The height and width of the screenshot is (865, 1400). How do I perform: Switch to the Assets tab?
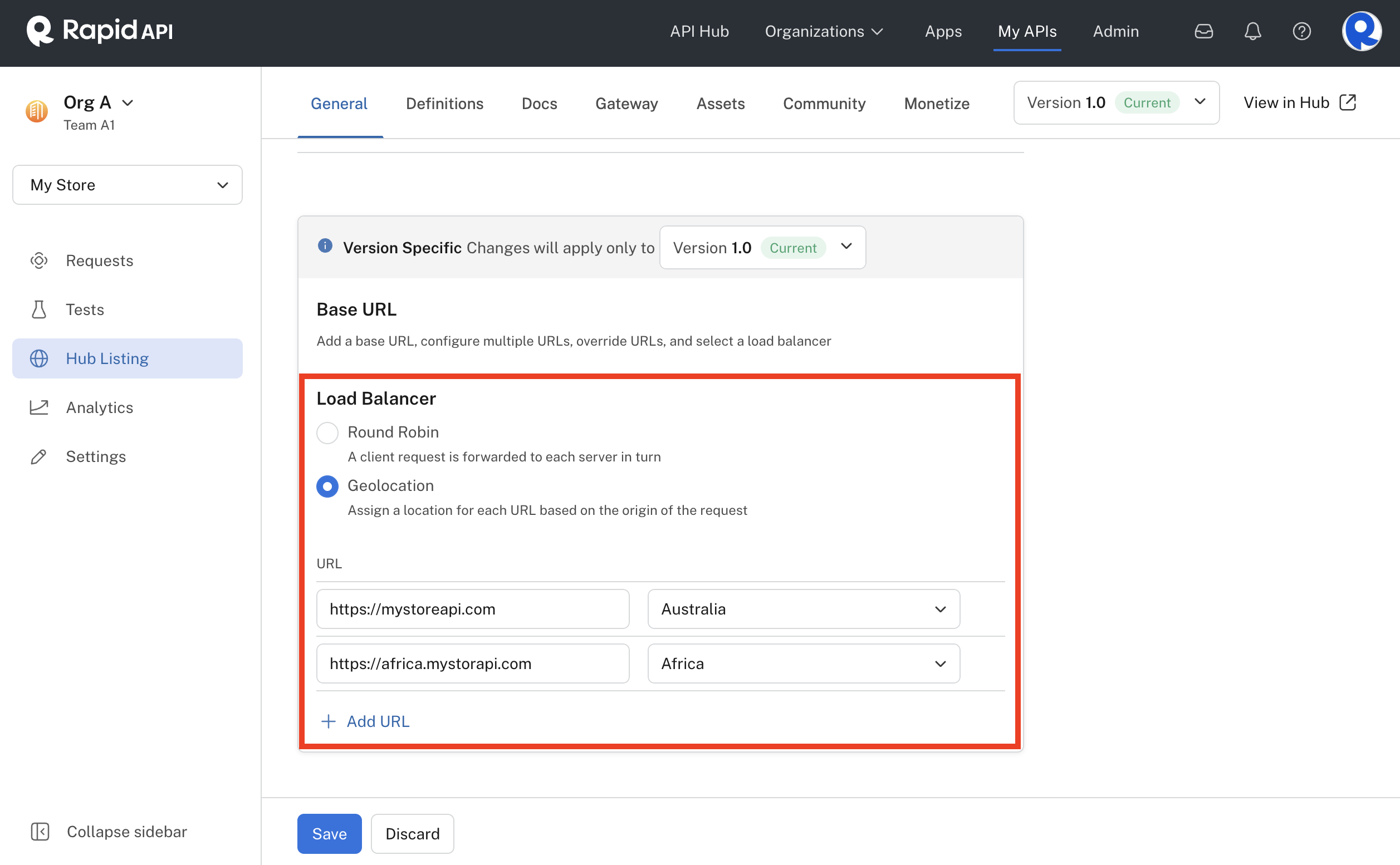click(x=721, y=104)
